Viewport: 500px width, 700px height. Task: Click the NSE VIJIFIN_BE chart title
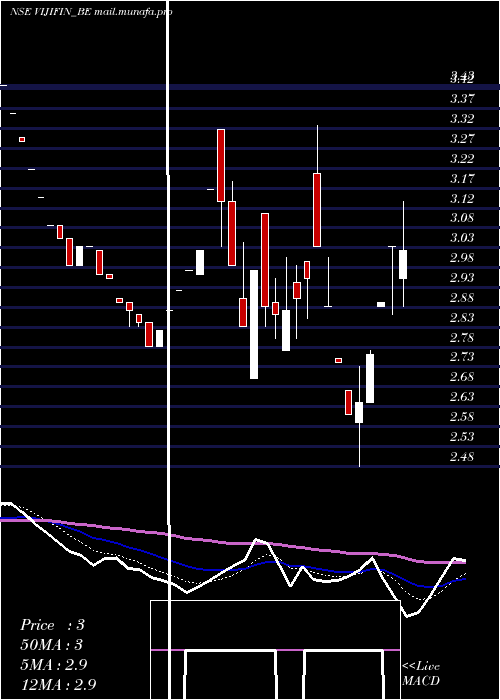[91, 12]
